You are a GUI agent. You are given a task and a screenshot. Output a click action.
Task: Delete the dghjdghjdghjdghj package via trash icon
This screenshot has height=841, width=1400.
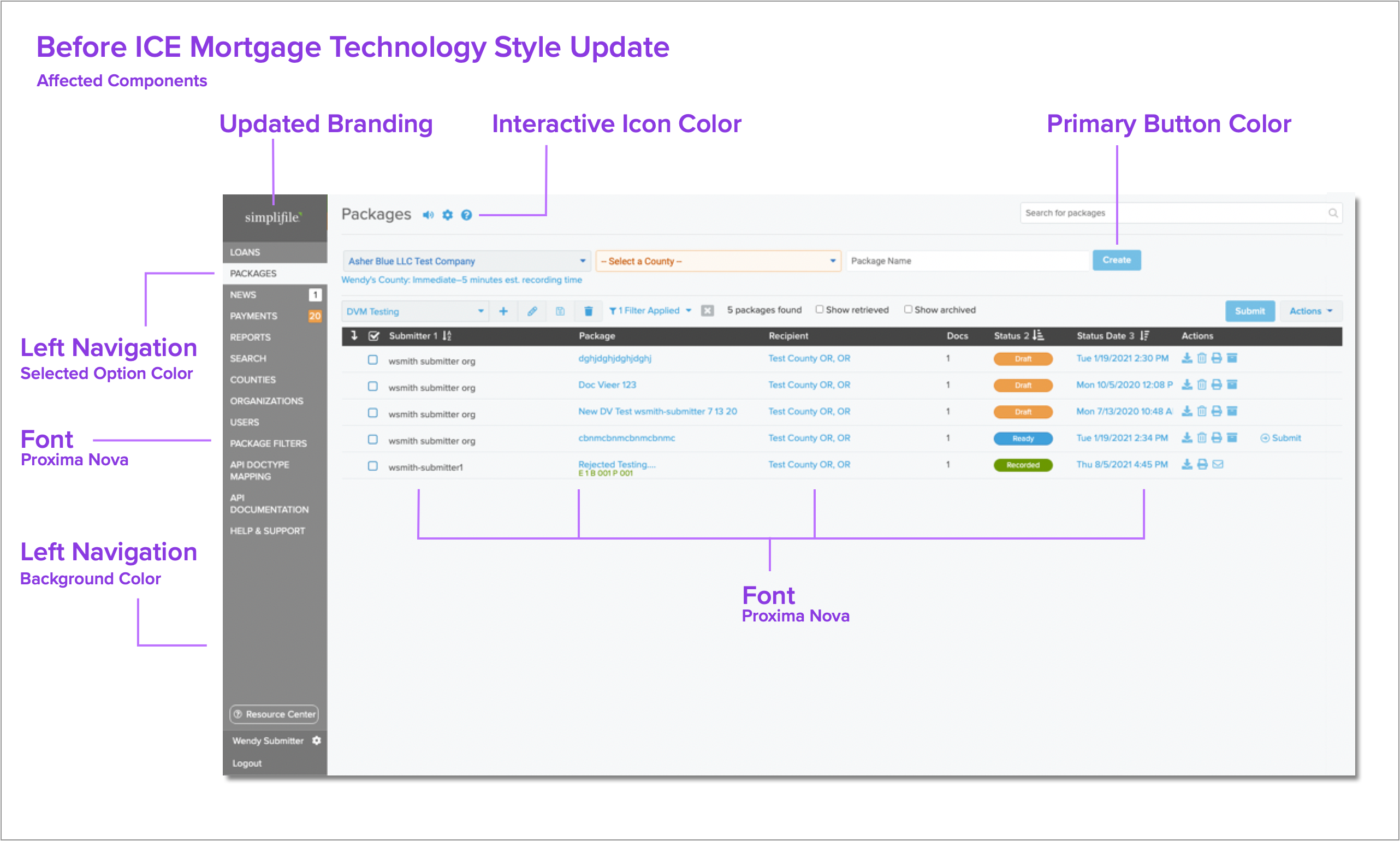coord(1202,358)
